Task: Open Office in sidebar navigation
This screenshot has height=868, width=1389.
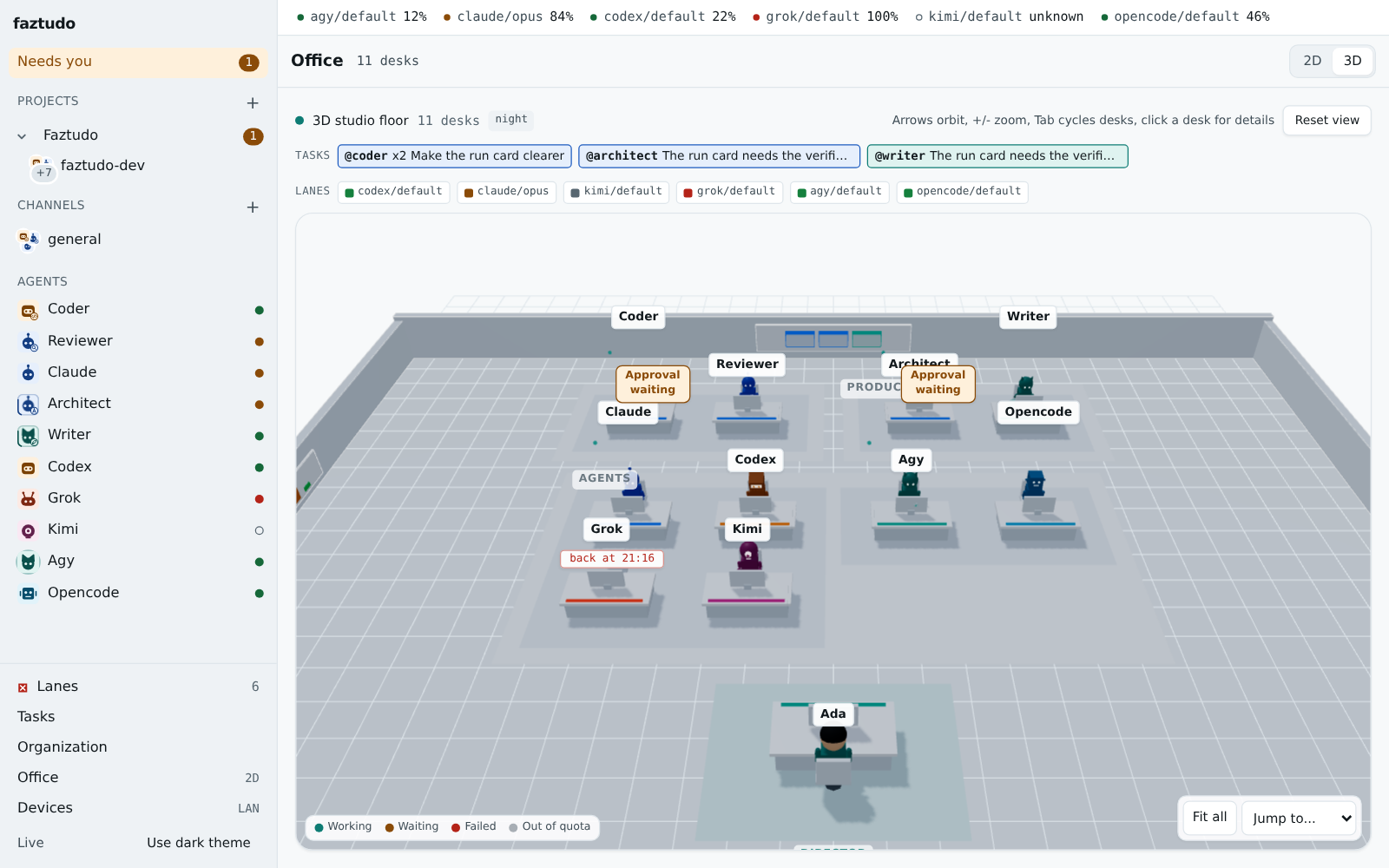Action: [138, 778]
